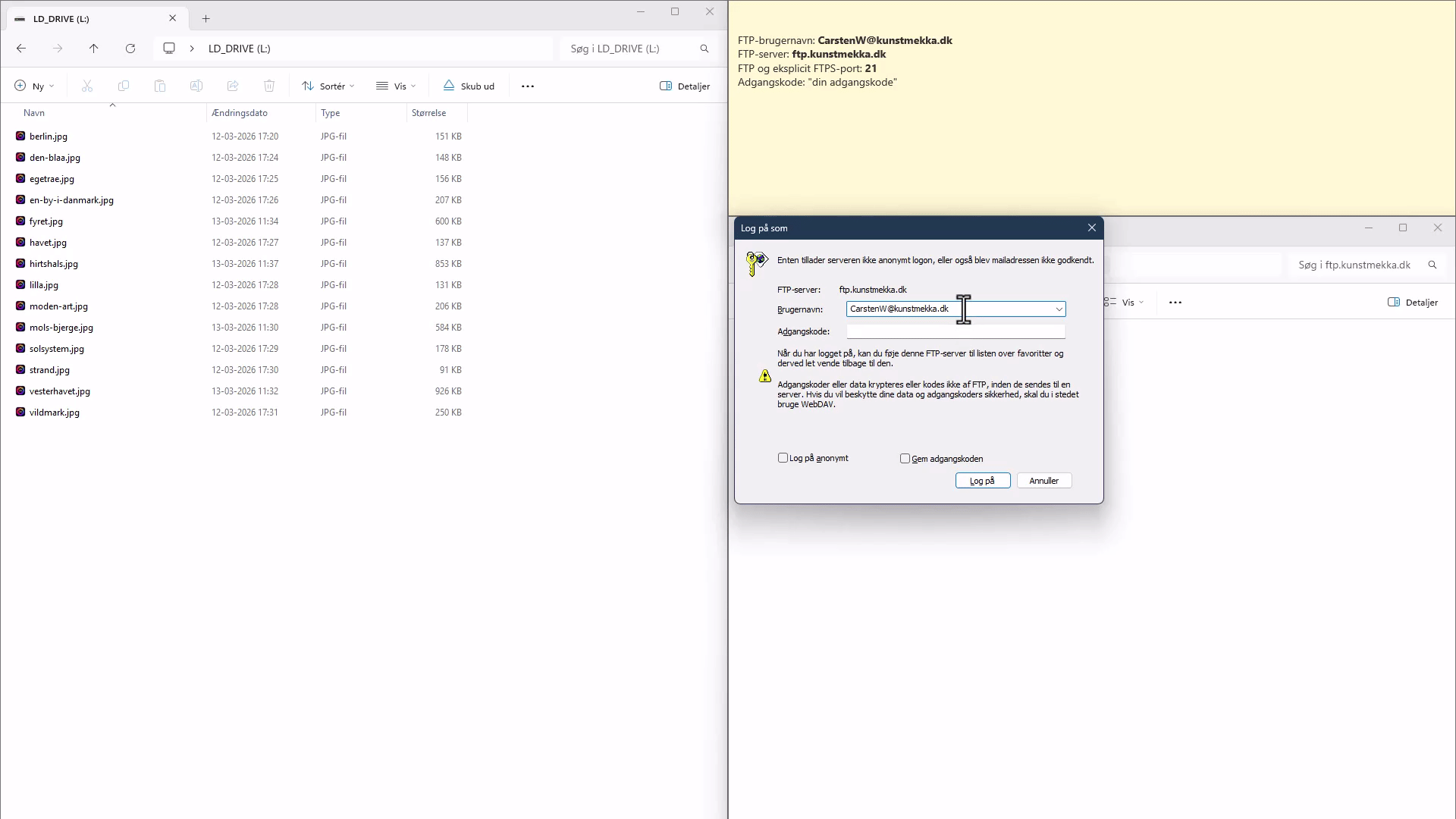The image size is (1456, 819).
Task: Close the LD_DRIVE (L:) tab
Action: [173, 18]
